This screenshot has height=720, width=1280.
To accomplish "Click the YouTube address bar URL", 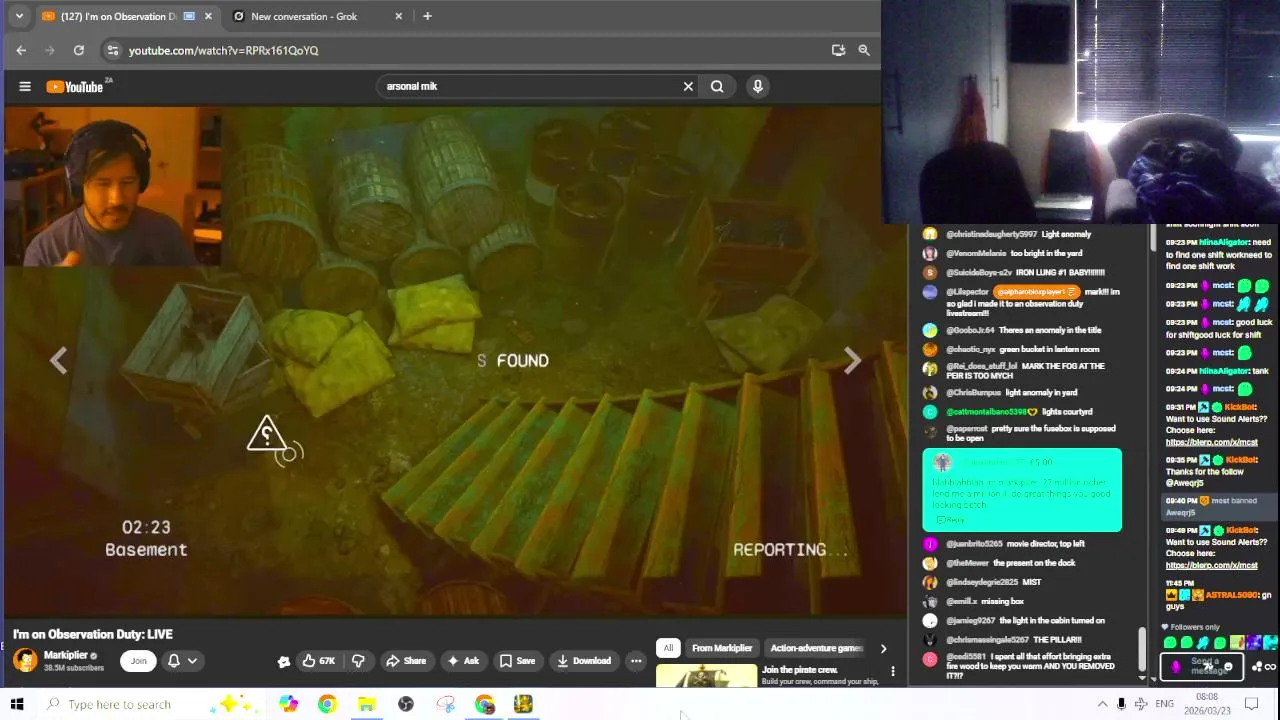I will 223,50.
